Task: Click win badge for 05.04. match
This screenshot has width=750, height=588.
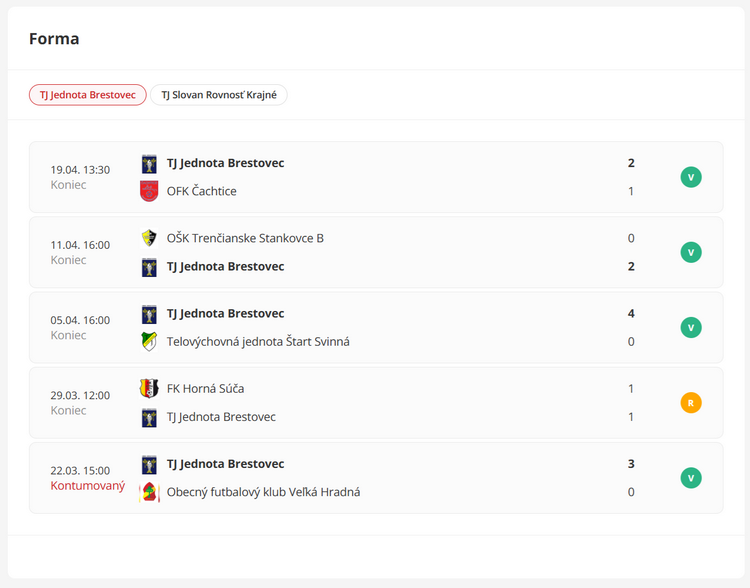Action: click(691, 328)
